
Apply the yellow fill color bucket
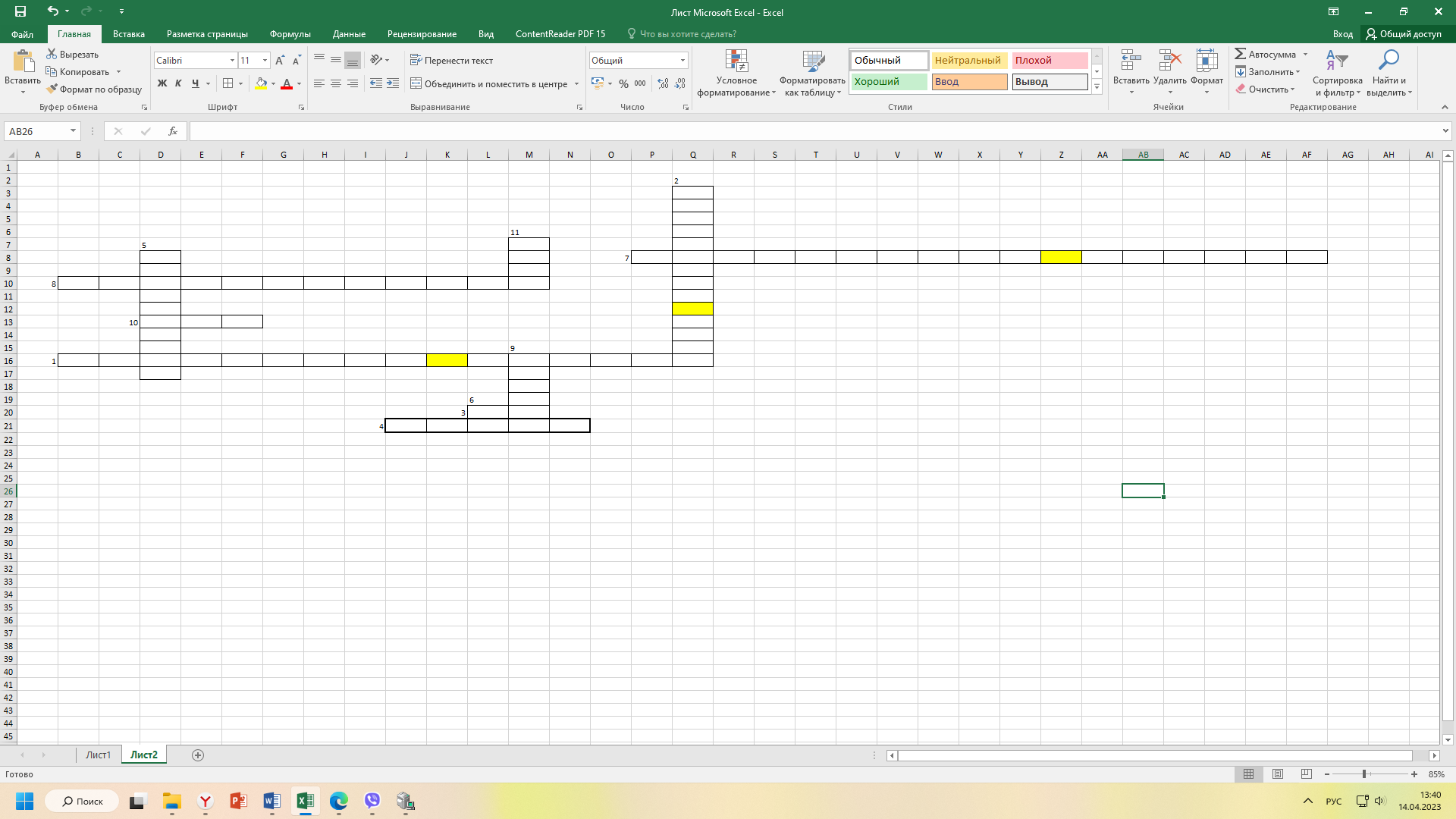tap(261, 83)
